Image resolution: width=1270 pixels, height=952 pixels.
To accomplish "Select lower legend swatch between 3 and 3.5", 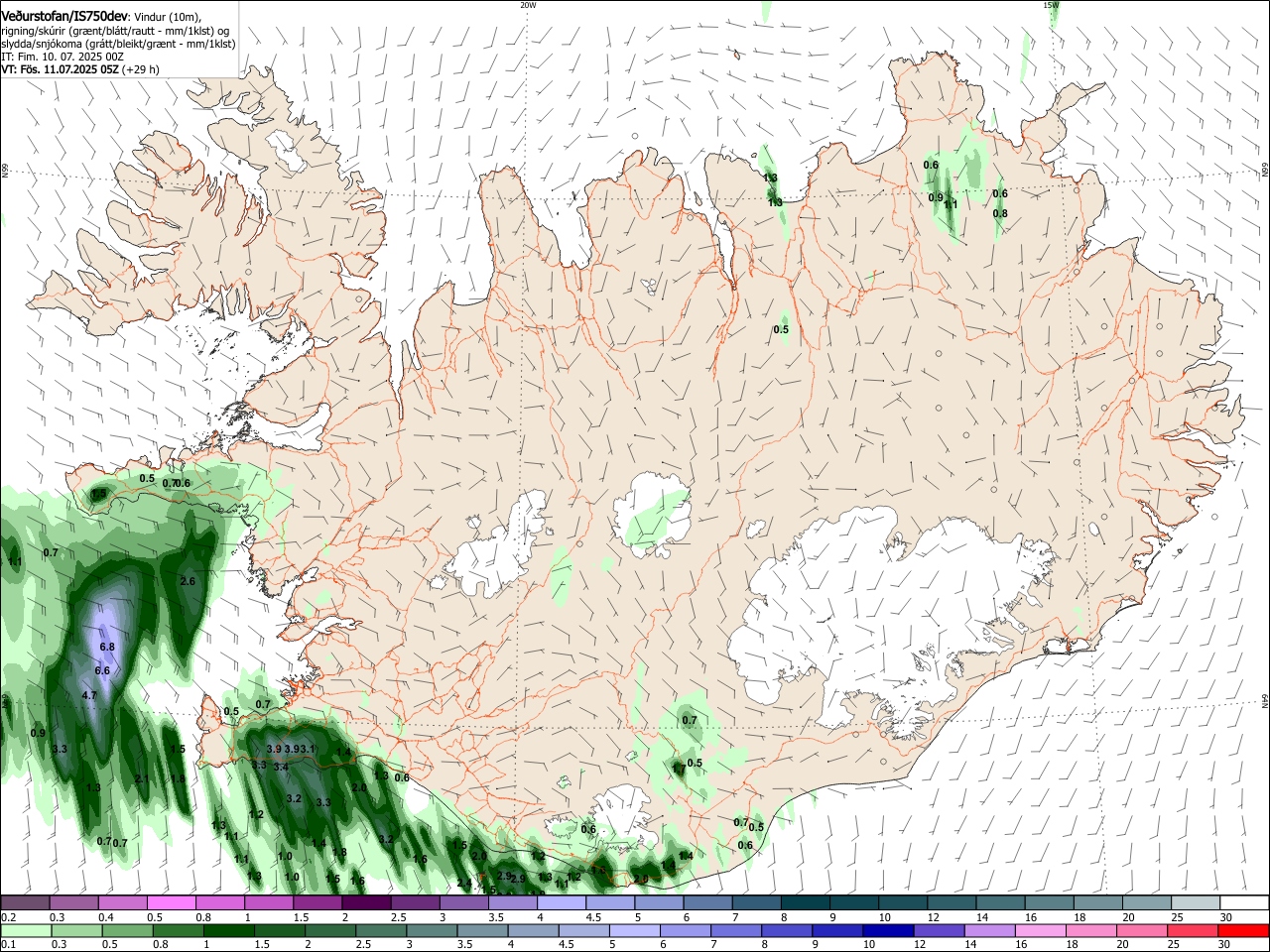I will [x=431, y=931].
